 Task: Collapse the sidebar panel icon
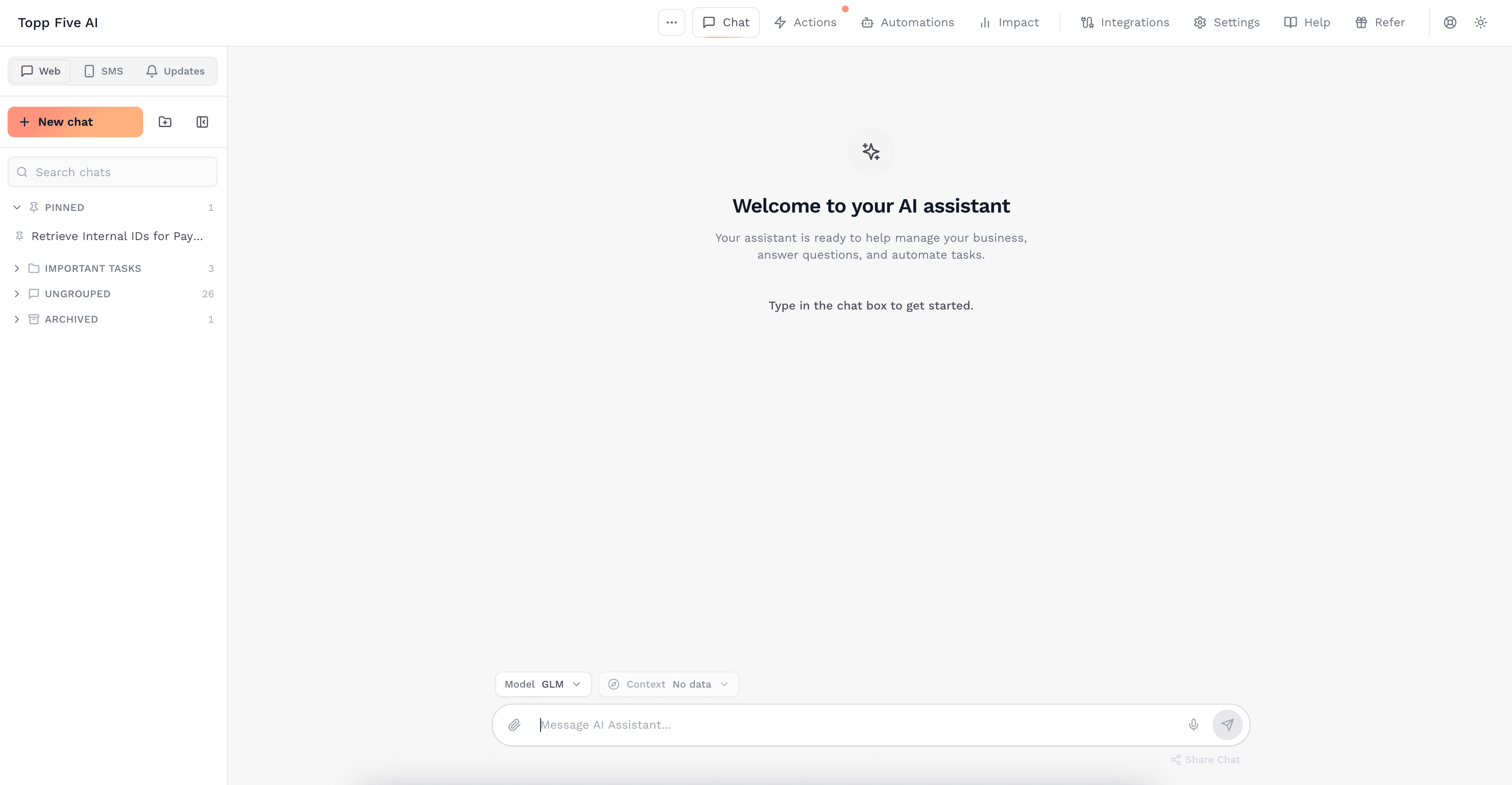click(202, 122)
